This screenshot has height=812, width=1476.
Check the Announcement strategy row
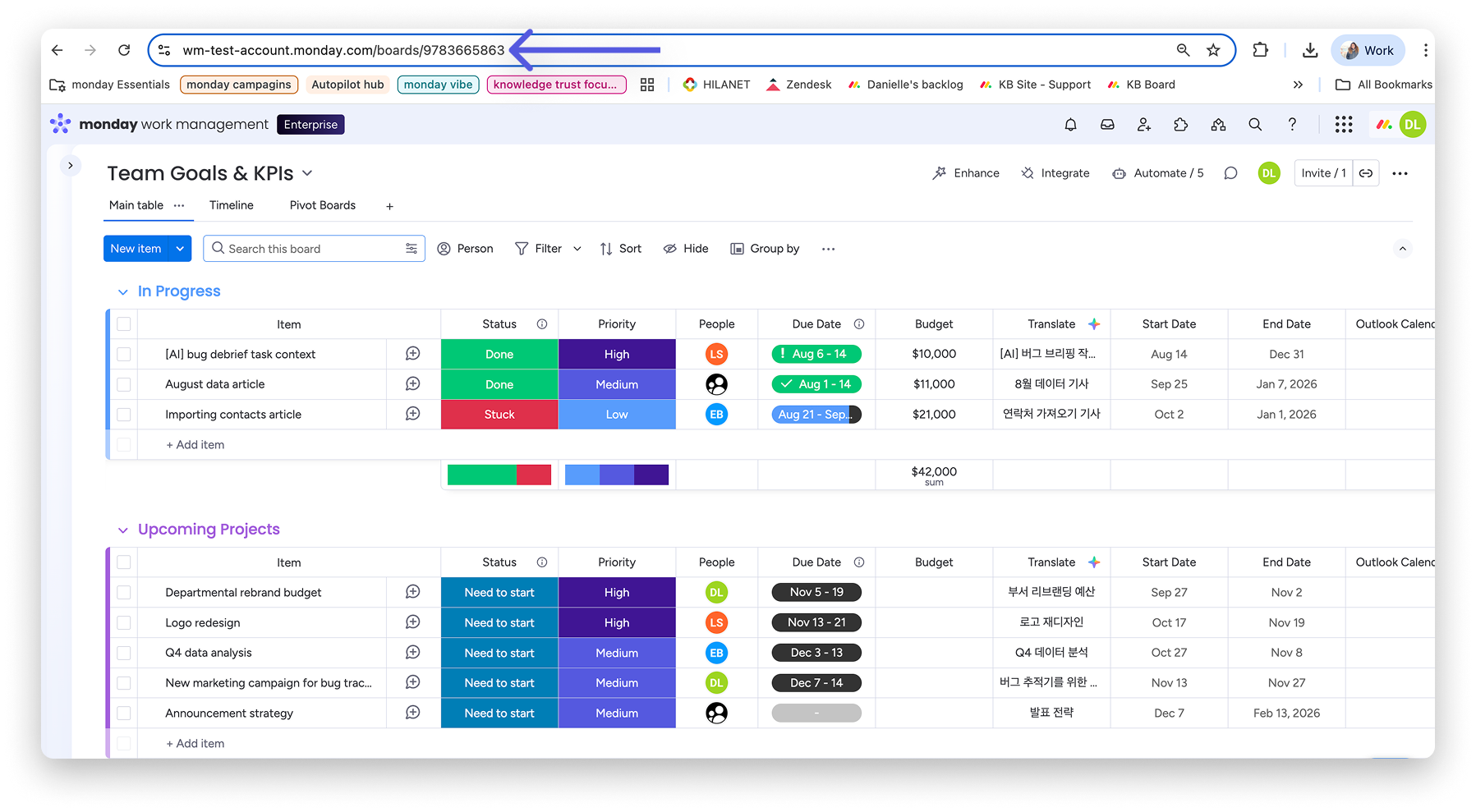pyautogui.click(x=124, y=713)
